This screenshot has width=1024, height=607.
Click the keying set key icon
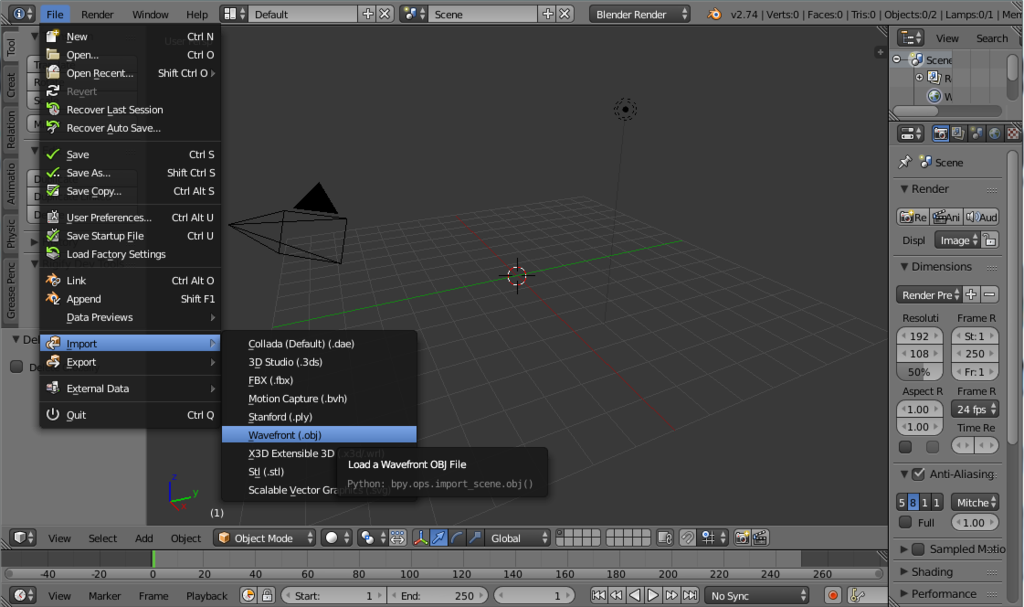[x=857, y=595]
